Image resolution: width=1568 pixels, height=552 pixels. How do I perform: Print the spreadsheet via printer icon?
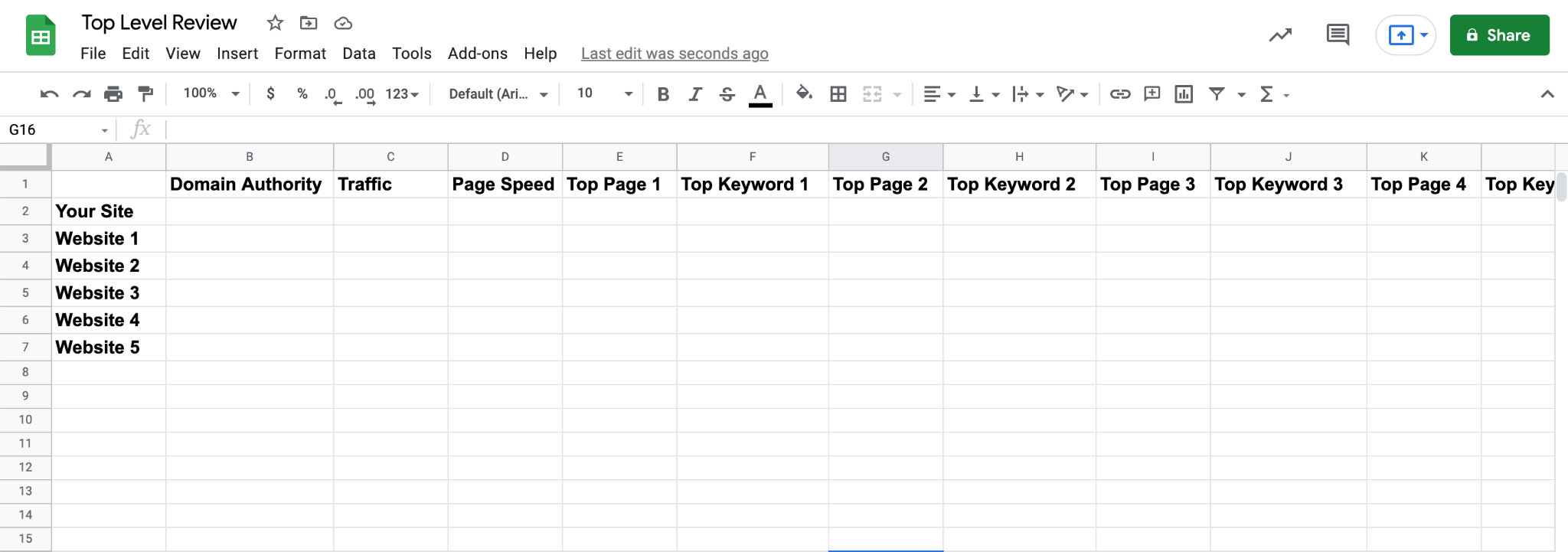pos(113,94)
